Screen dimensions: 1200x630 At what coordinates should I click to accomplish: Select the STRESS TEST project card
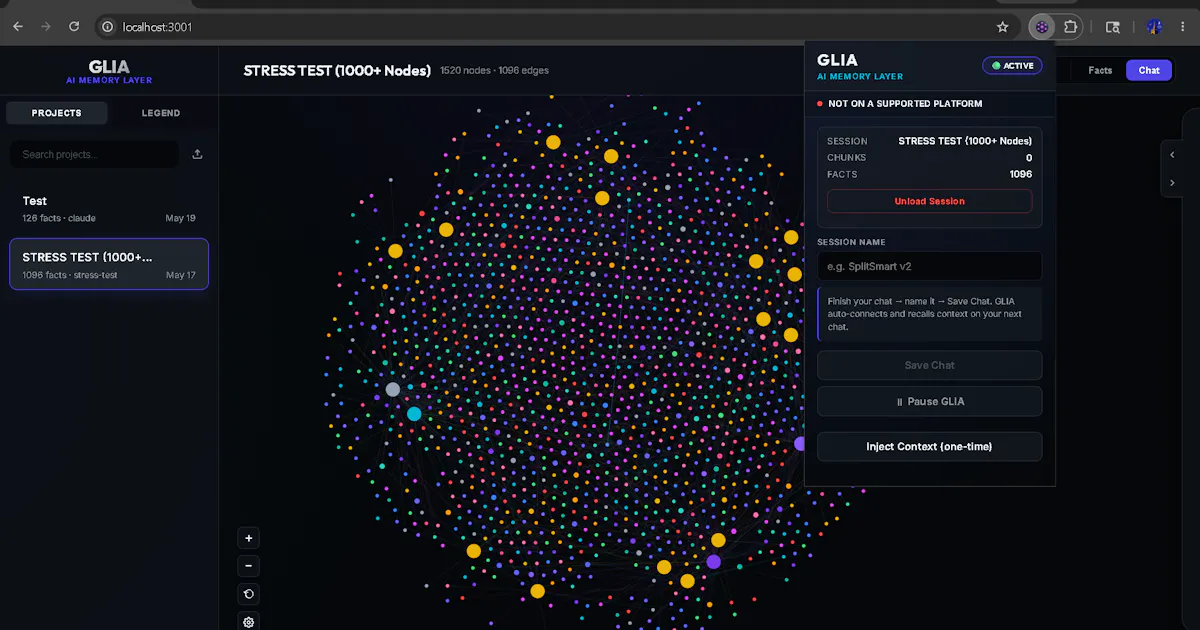tap(109, 264)
